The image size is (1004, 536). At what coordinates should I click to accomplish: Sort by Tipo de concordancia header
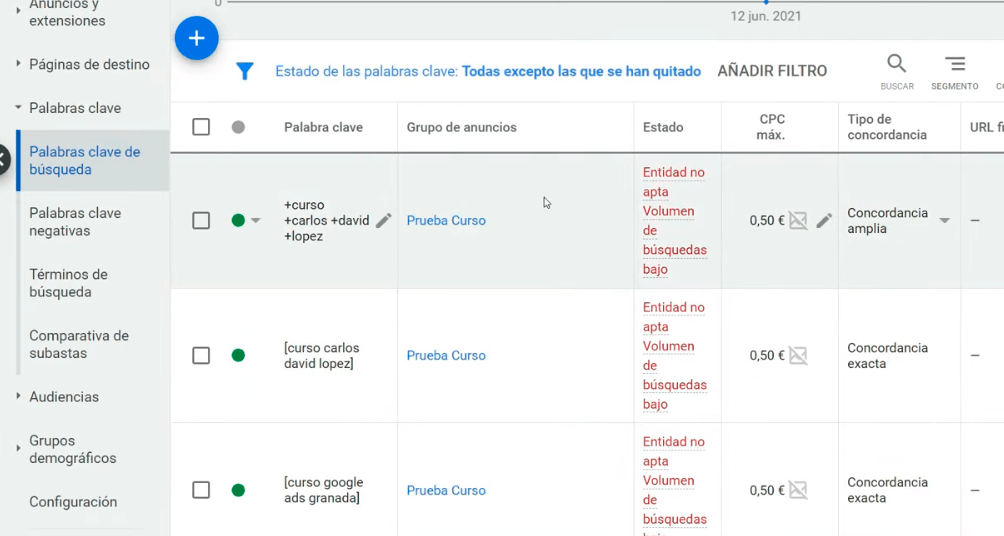(x=887, y=127)
